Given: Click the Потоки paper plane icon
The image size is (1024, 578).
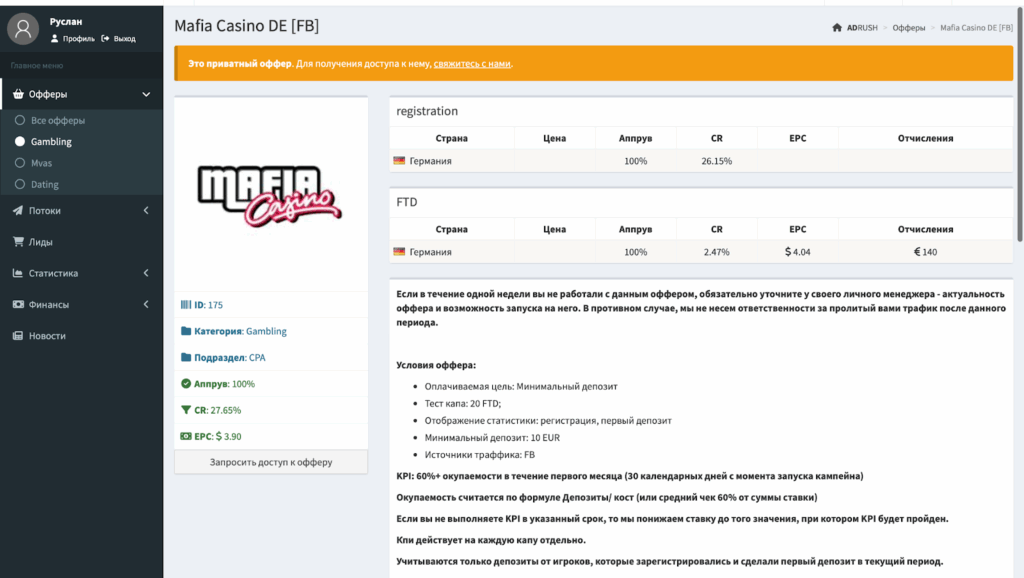Looking at the screenshot, I should 18,210.
